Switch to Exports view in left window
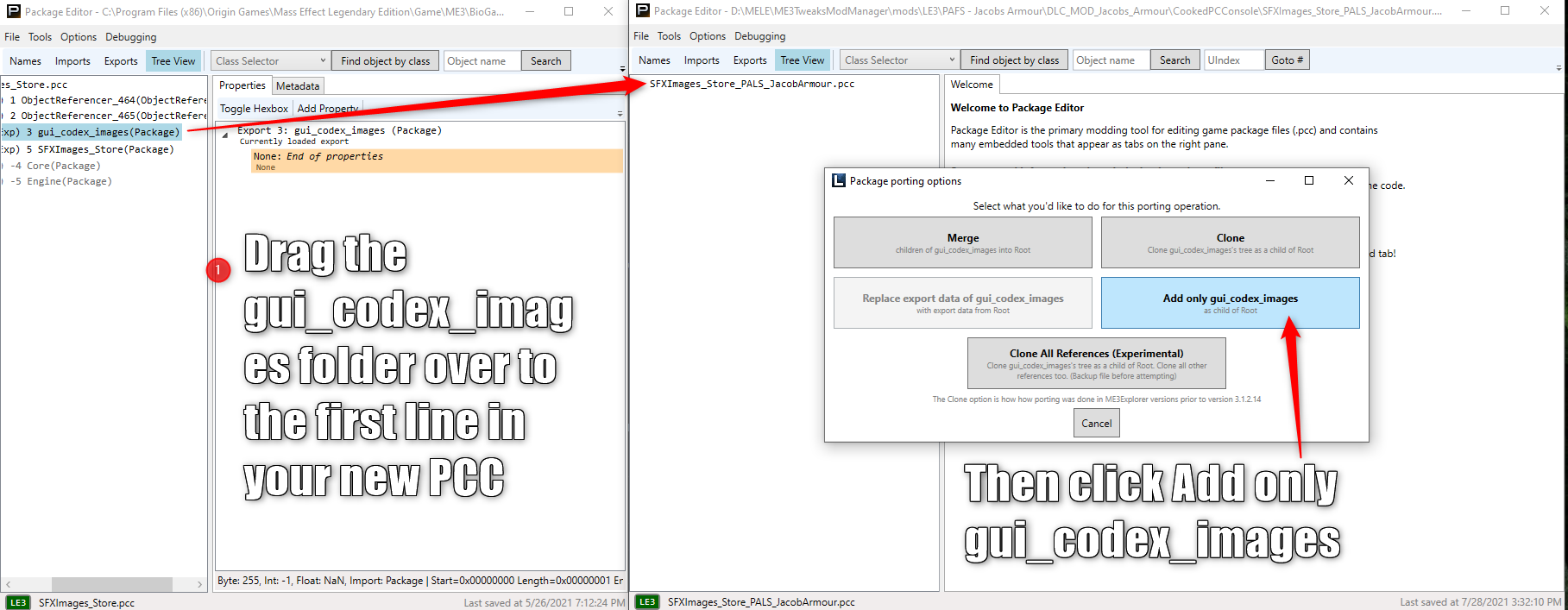Image resolution: width=1568 pixels, height=610 pixels. [x=121, y=61]
